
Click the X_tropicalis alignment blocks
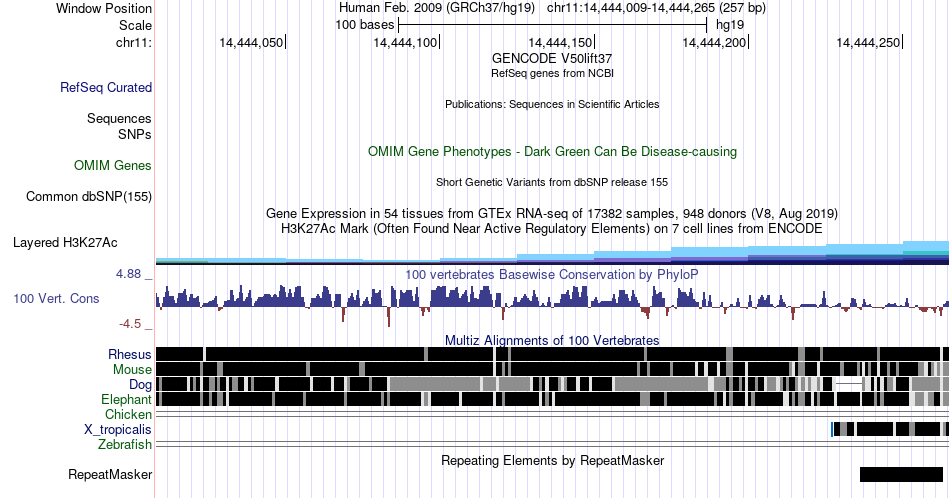[889, 430]
